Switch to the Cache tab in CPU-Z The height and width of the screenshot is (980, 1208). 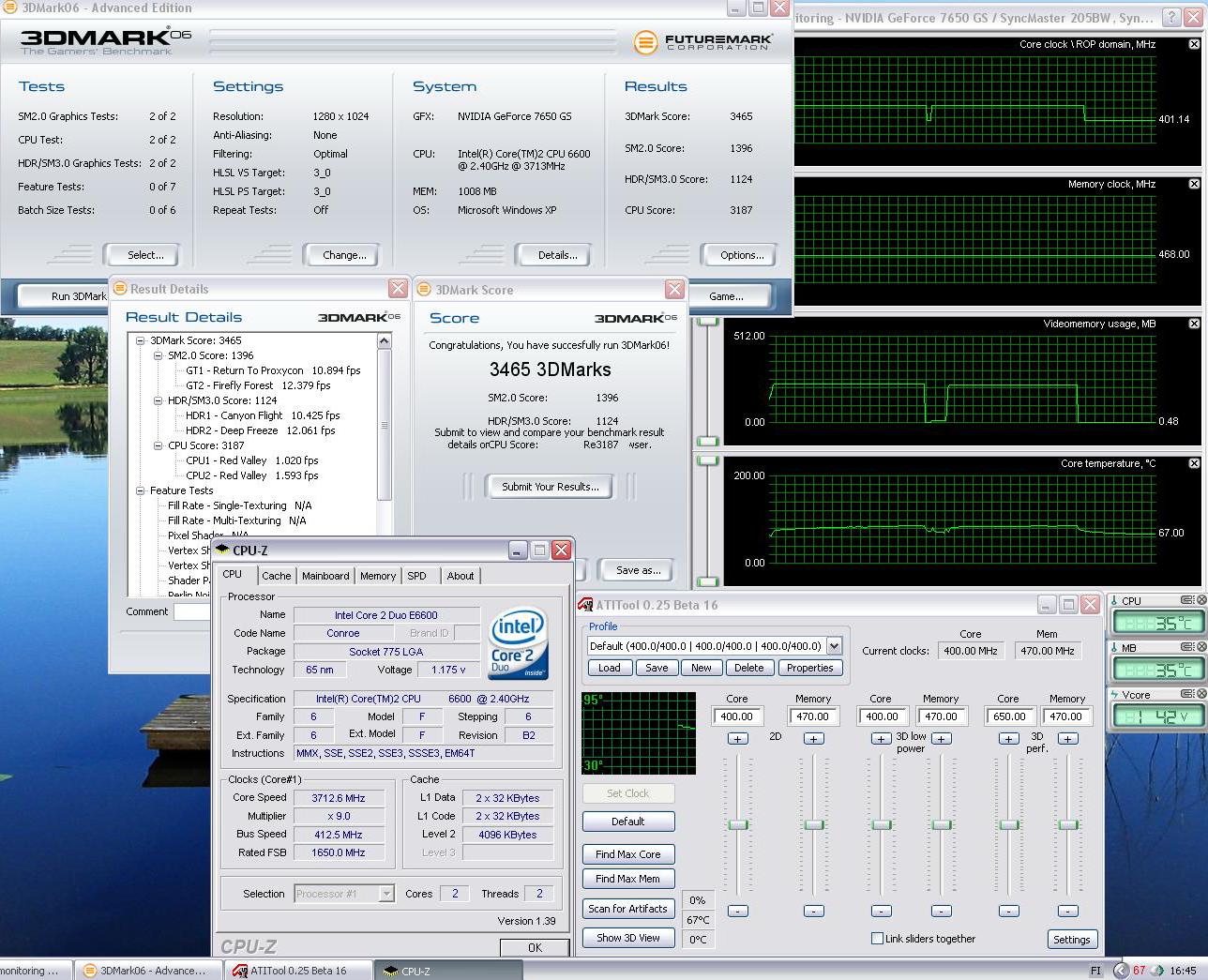[x=276, y=576]
